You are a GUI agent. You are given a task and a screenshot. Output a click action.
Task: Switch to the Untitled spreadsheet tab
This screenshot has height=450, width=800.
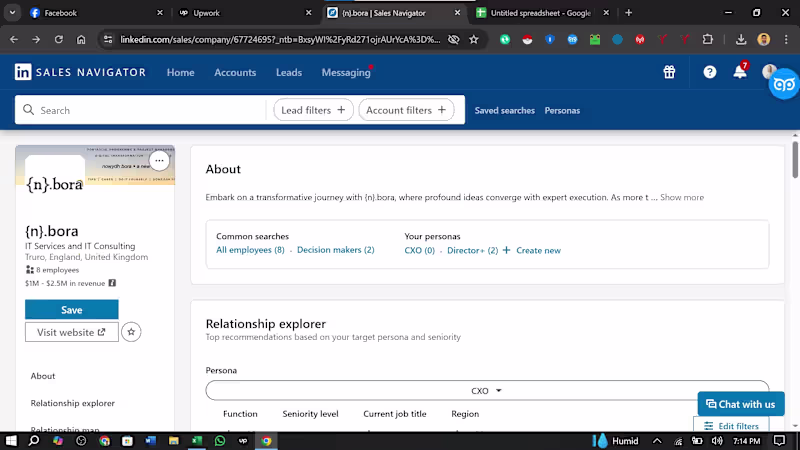[x=542, y=13]
